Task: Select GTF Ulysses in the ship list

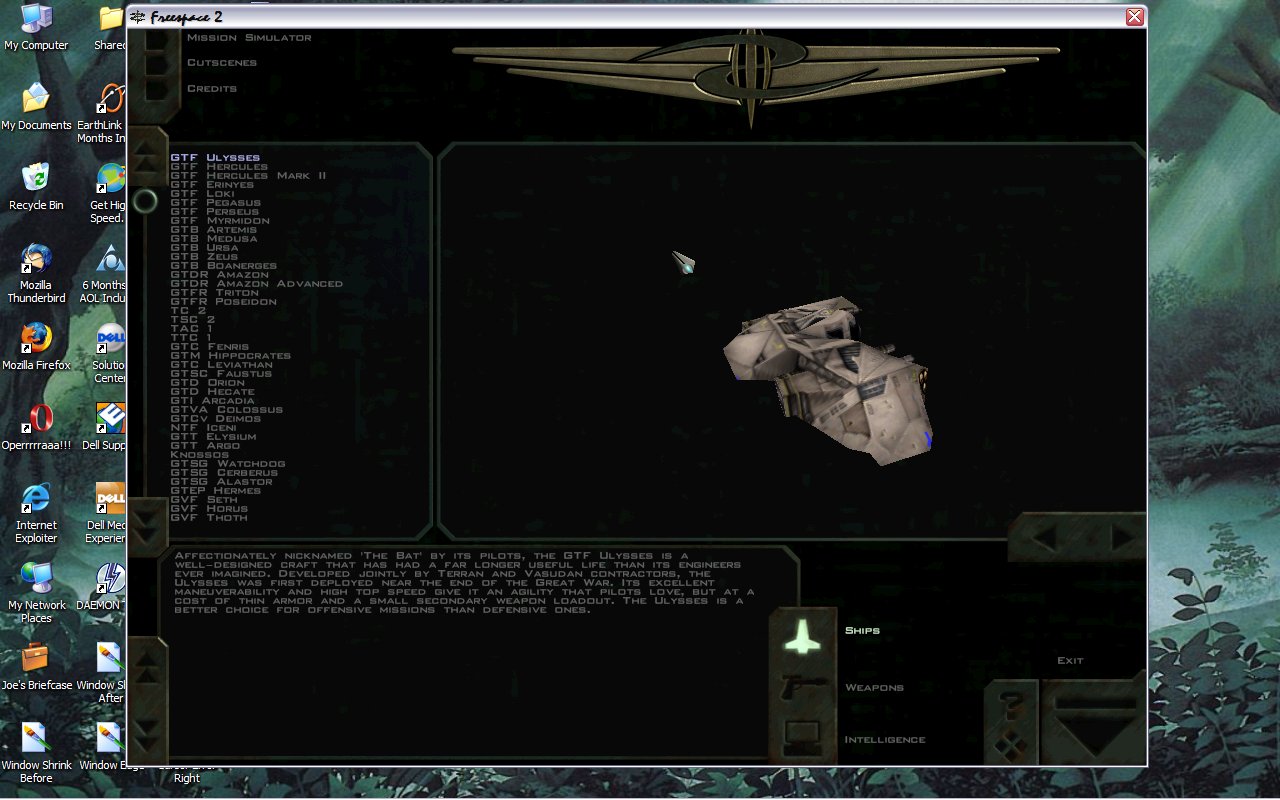Action: tap(215, 158)
